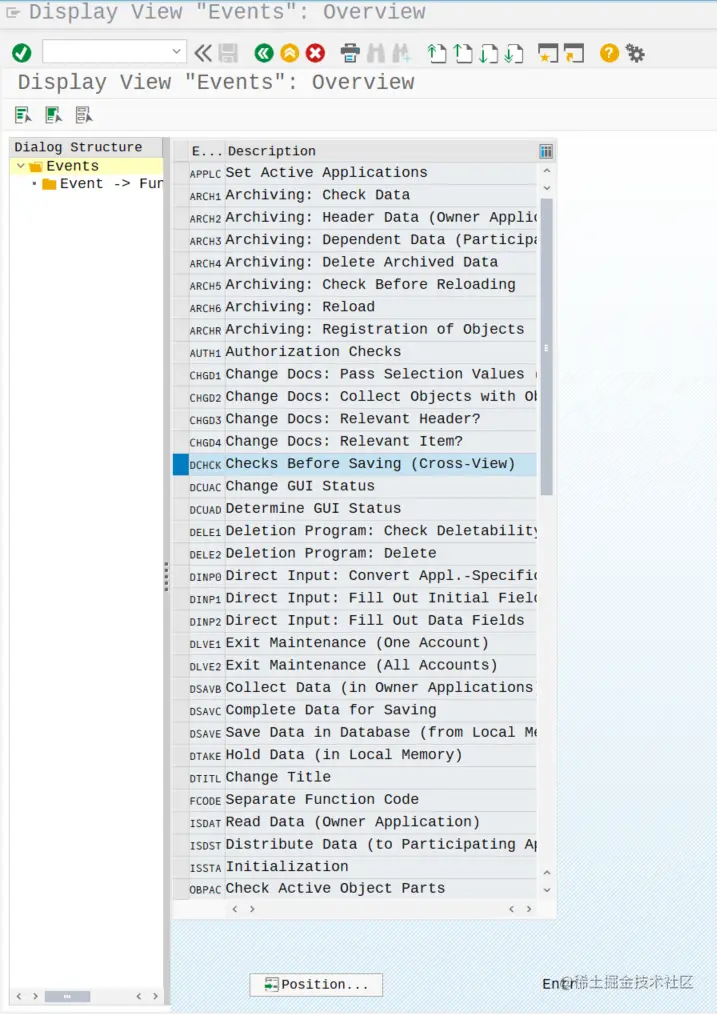Click the events table vertical scrollbar thumb

(546, 347)
